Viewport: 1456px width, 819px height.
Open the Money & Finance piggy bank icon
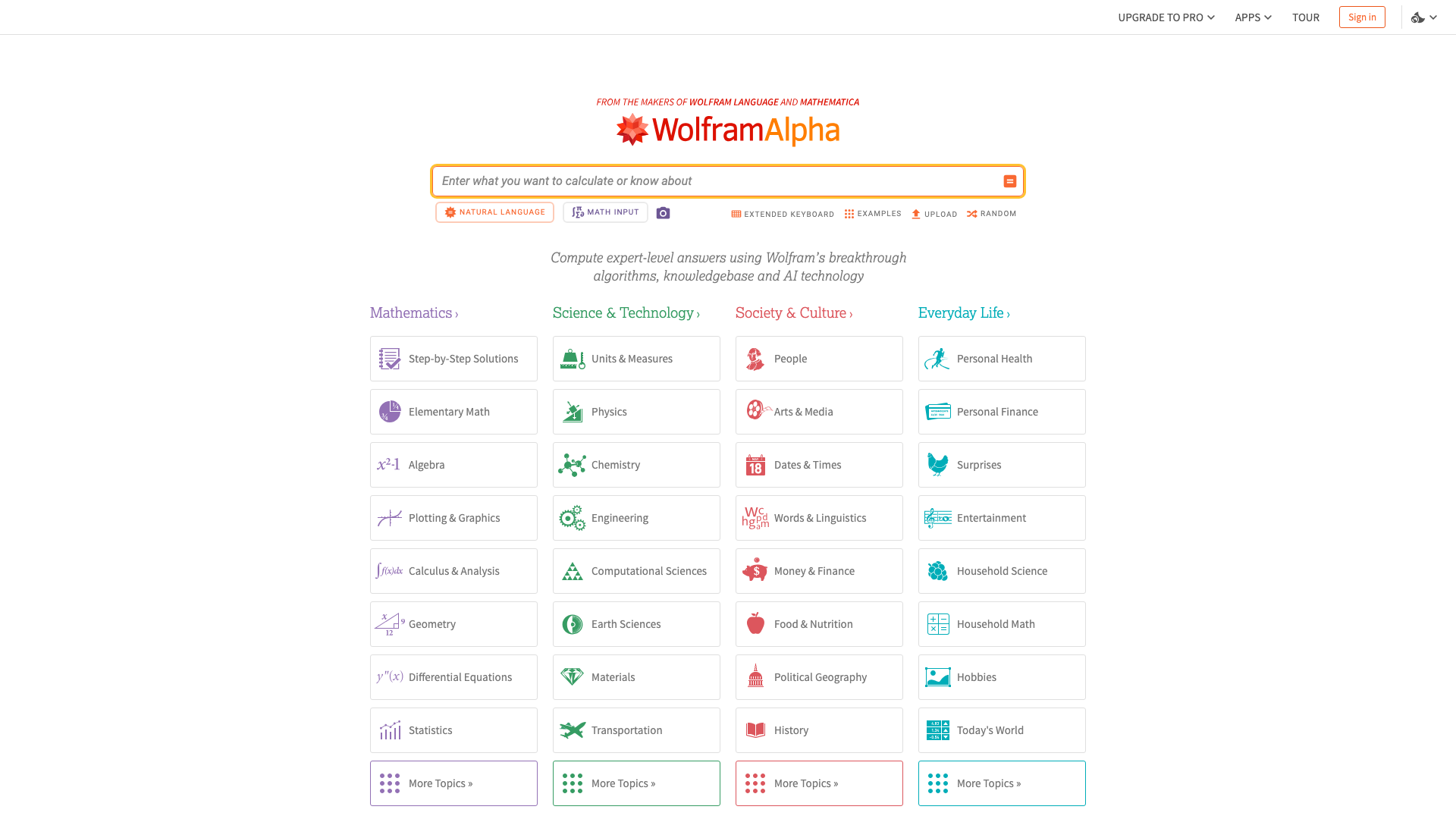click(x=755, y=570)
